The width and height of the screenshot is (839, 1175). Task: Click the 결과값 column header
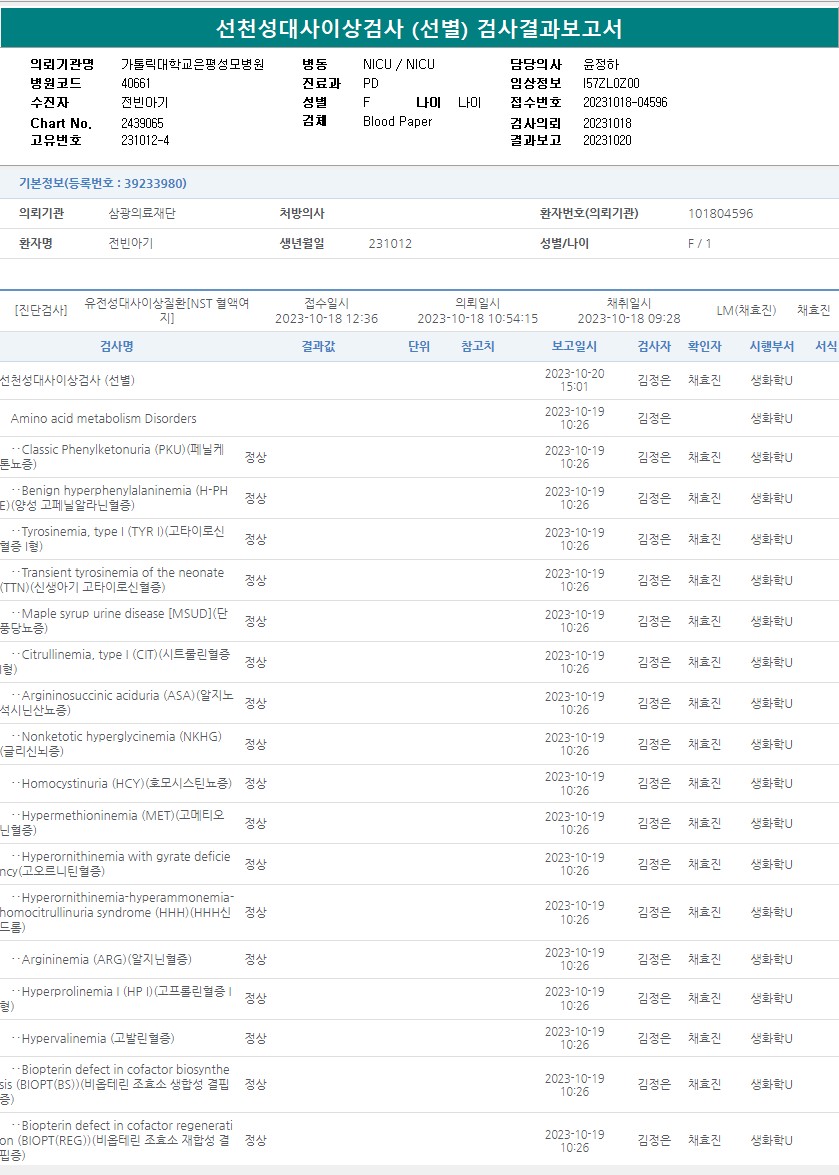[x=318, y=346]
